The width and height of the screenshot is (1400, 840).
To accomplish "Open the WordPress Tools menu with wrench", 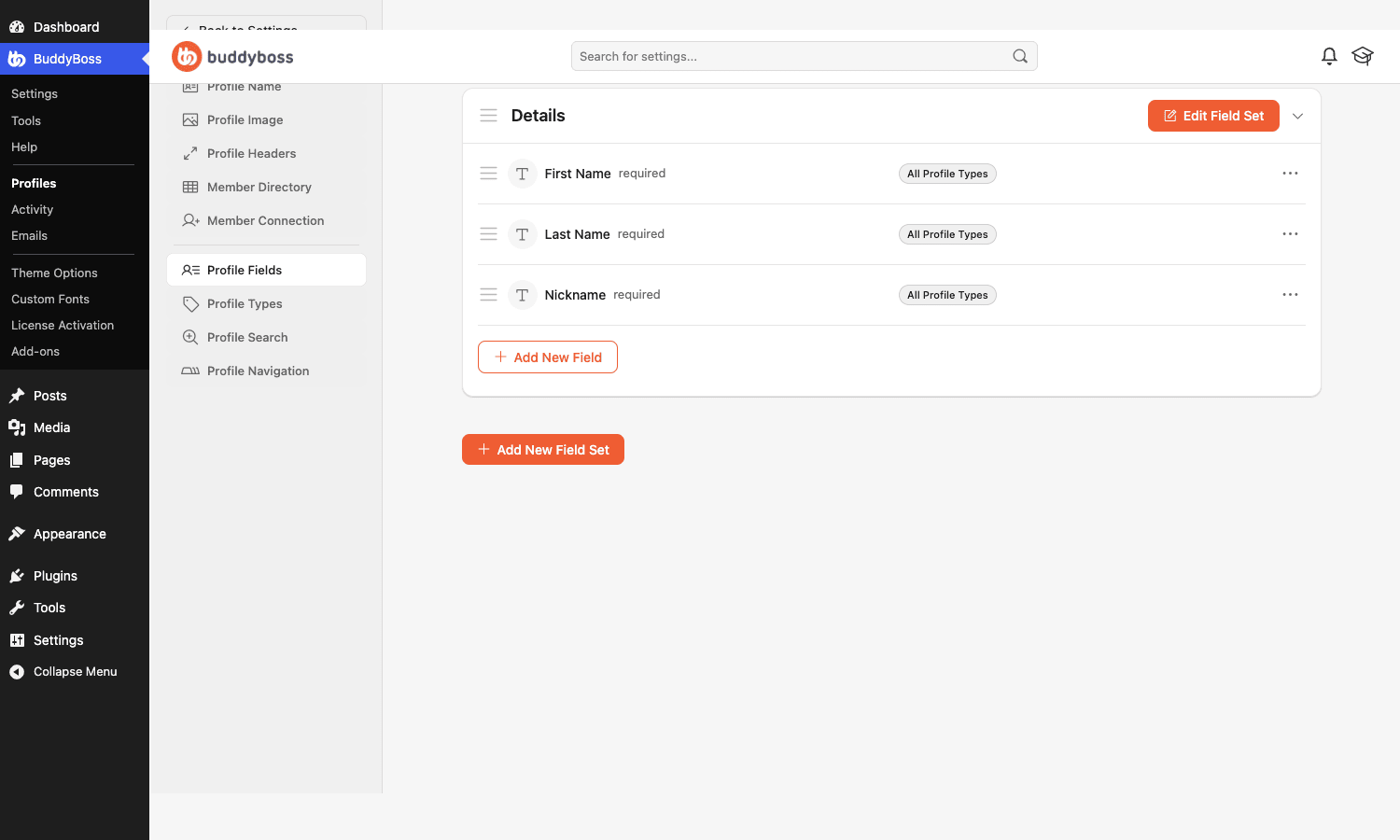I will (x=75, y=608).
